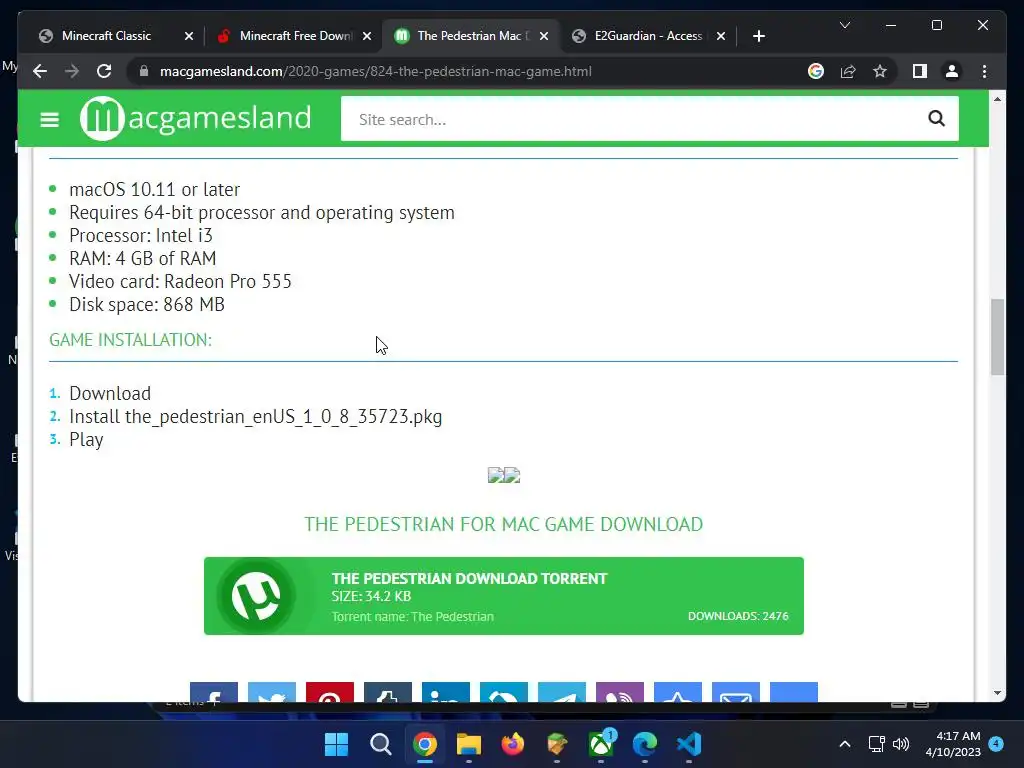The width and height of the screenshot is (1024, 768).
Task: Click 'Install the_pedestrian_enUS_1_0_8_35723.pkg' text
Action: [x=255, y=417]
